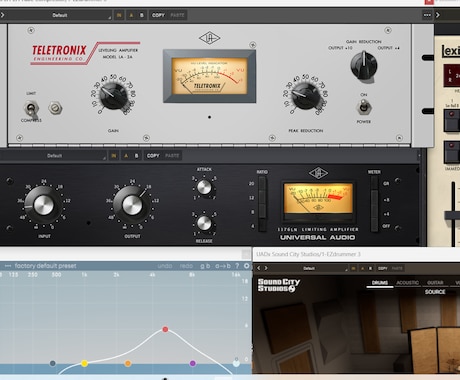460x380 pixels.
Task: Flip the Limit/Compress switch on the LA-2A
Action: coord(31,109)
